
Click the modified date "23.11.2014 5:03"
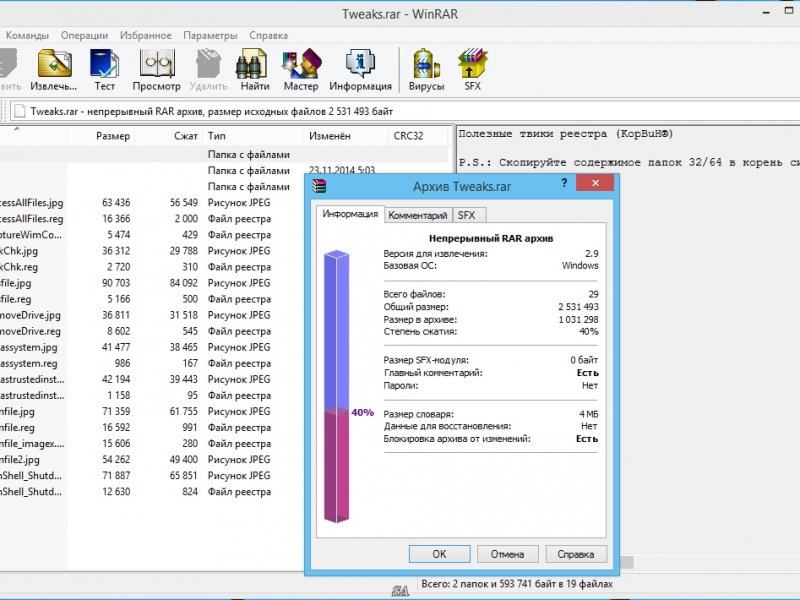[x=342, y=170]
